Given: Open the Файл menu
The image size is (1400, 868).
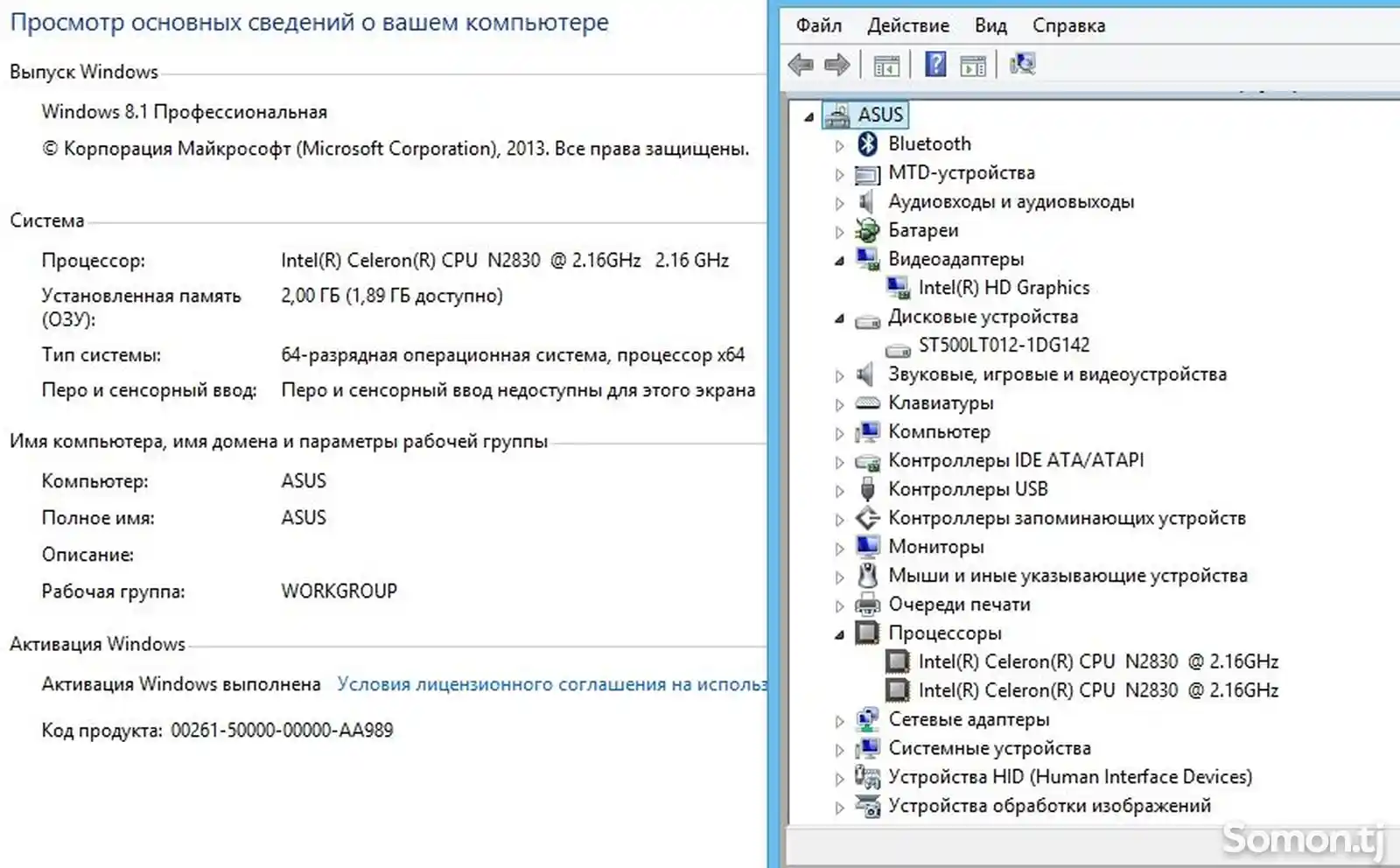Looking at the screenshot, I should (818, 25).
